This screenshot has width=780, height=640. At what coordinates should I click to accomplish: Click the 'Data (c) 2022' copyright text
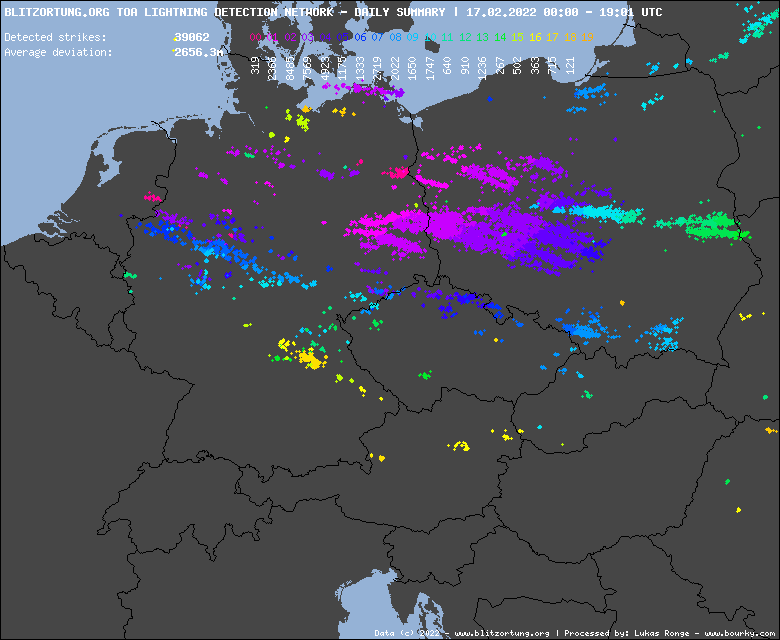coord(407,633)
